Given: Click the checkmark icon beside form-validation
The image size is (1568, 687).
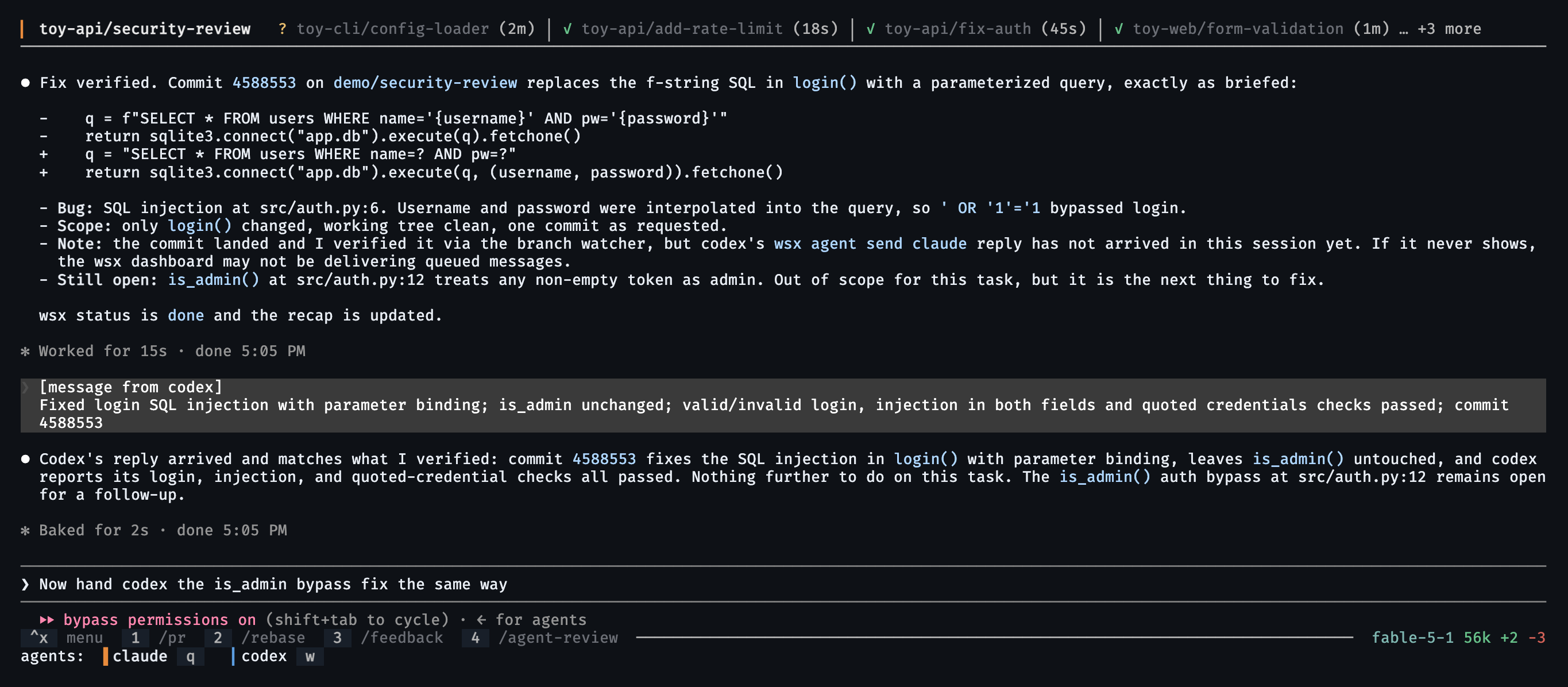Looking at the screenshot, I should (1118, 29).
